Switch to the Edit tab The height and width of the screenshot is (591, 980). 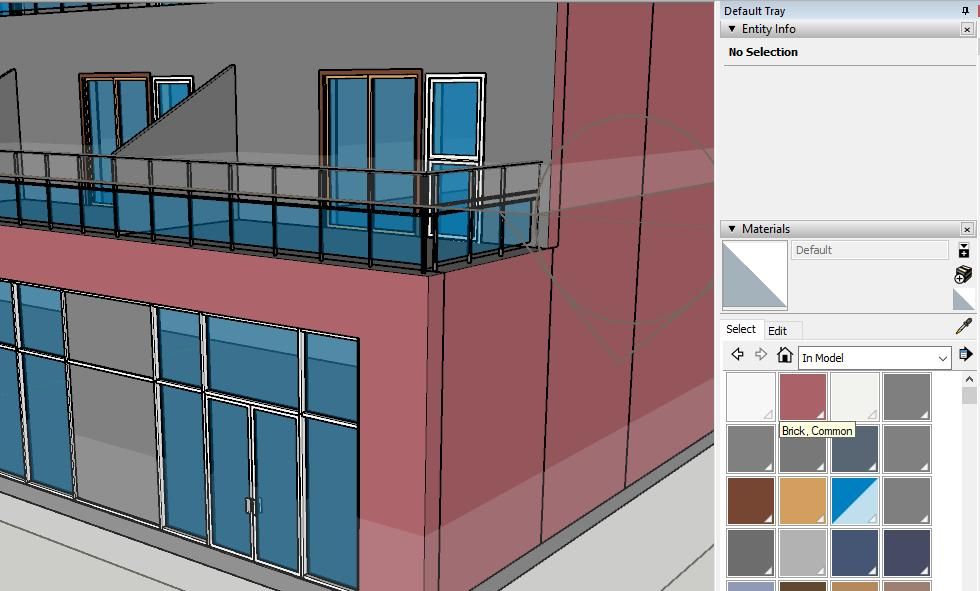coord(781,330)
